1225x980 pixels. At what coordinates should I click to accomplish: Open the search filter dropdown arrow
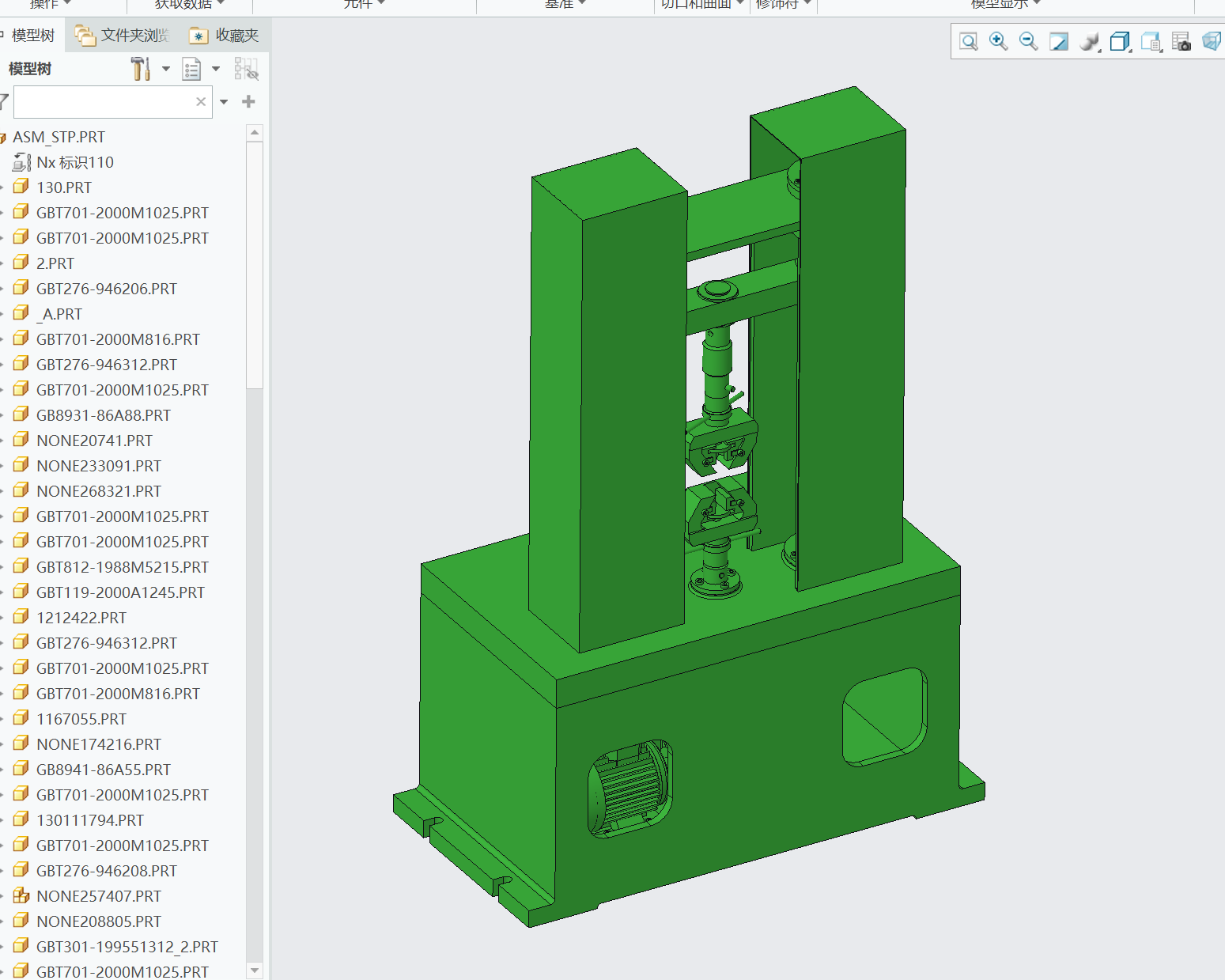(x=224, y=102)
